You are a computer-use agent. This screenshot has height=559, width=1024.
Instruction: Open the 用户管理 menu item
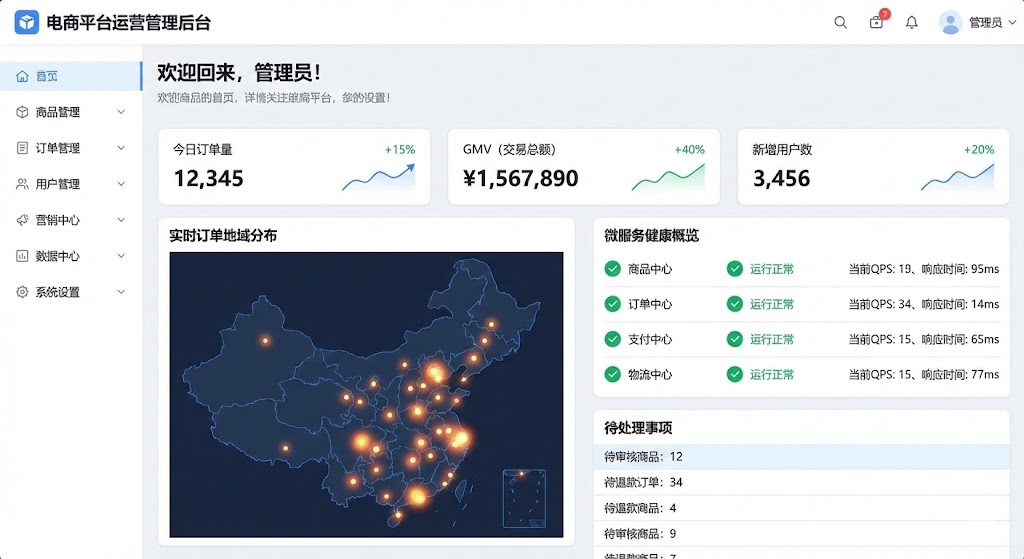[71, 184]
